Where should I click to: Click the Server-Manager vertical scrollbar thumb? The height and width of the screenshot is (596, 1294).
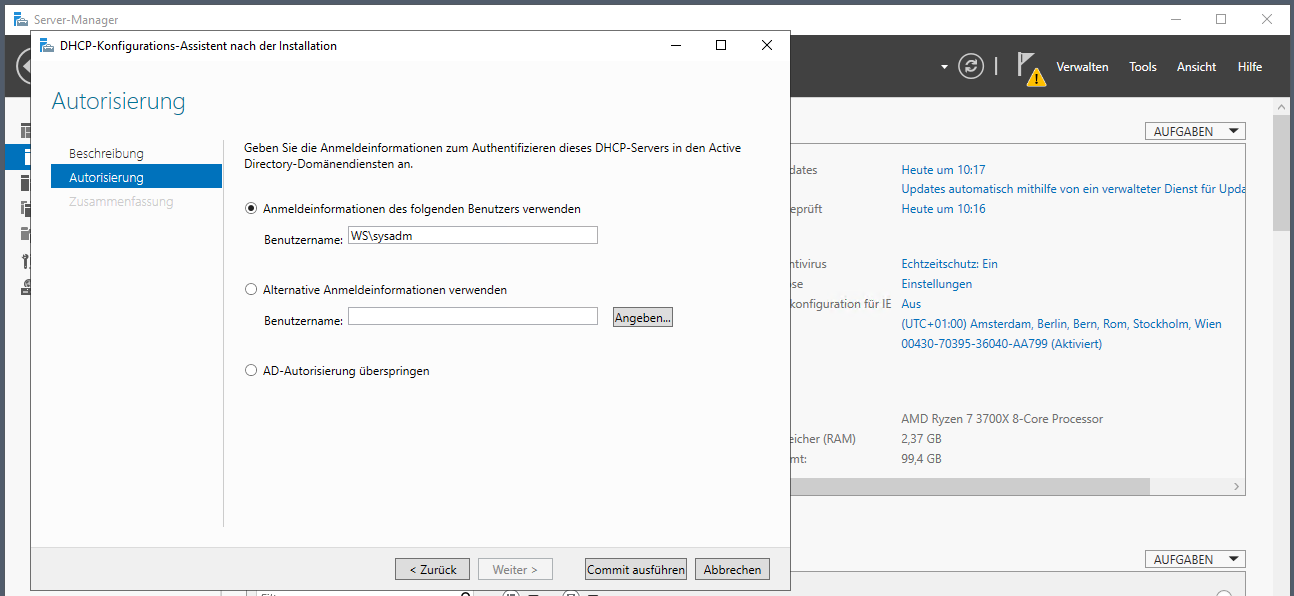tap(1283, 173)
